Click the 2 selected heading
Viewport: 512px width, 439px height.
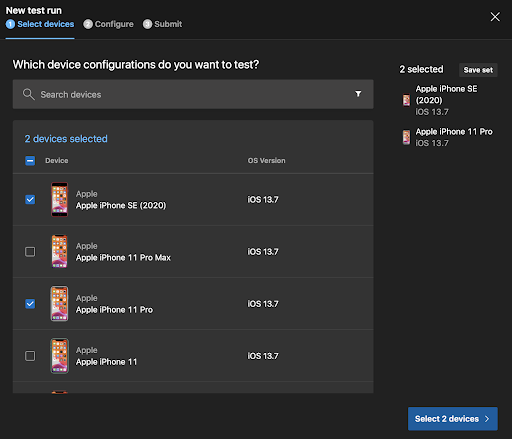pyautogui.click(x=421, y=69)
